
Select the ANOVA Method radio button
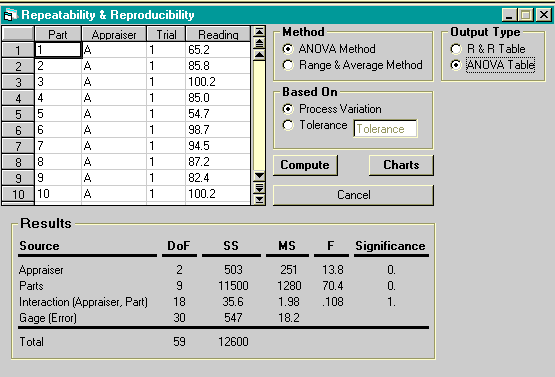(288, 49)
